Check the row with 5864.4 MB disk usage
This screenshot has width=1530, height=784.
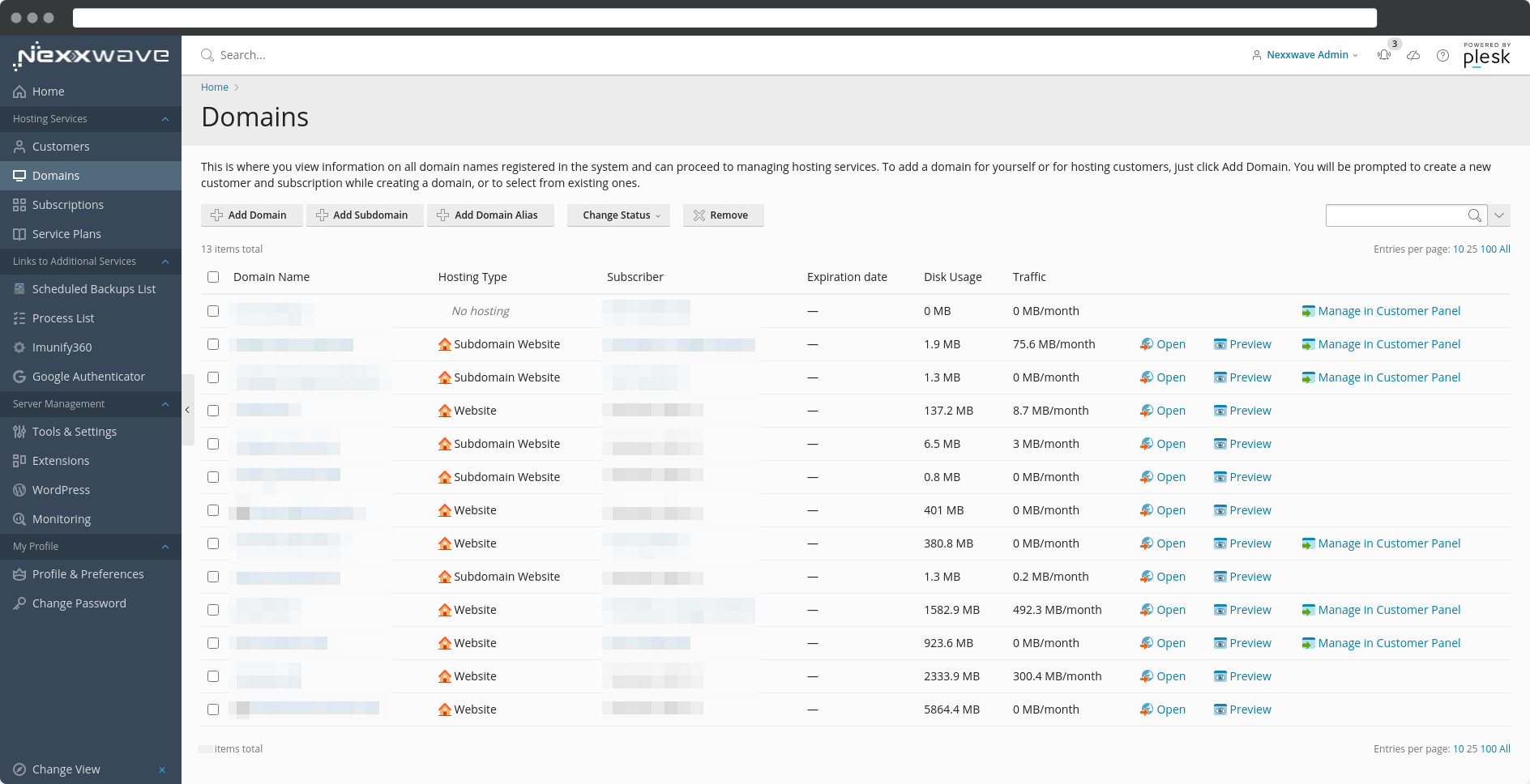click(x=213, y=709)
